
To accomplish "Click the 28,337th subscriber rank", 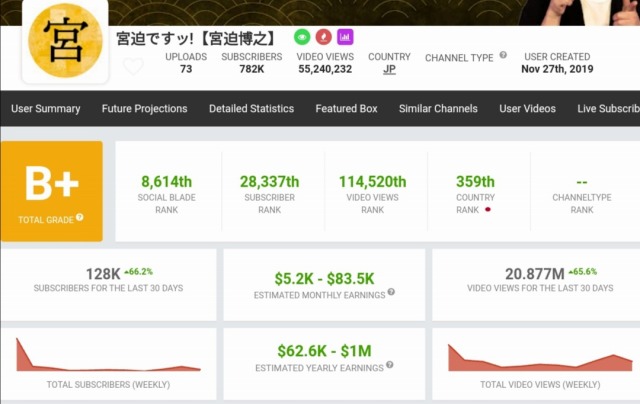I will [269, 182].
